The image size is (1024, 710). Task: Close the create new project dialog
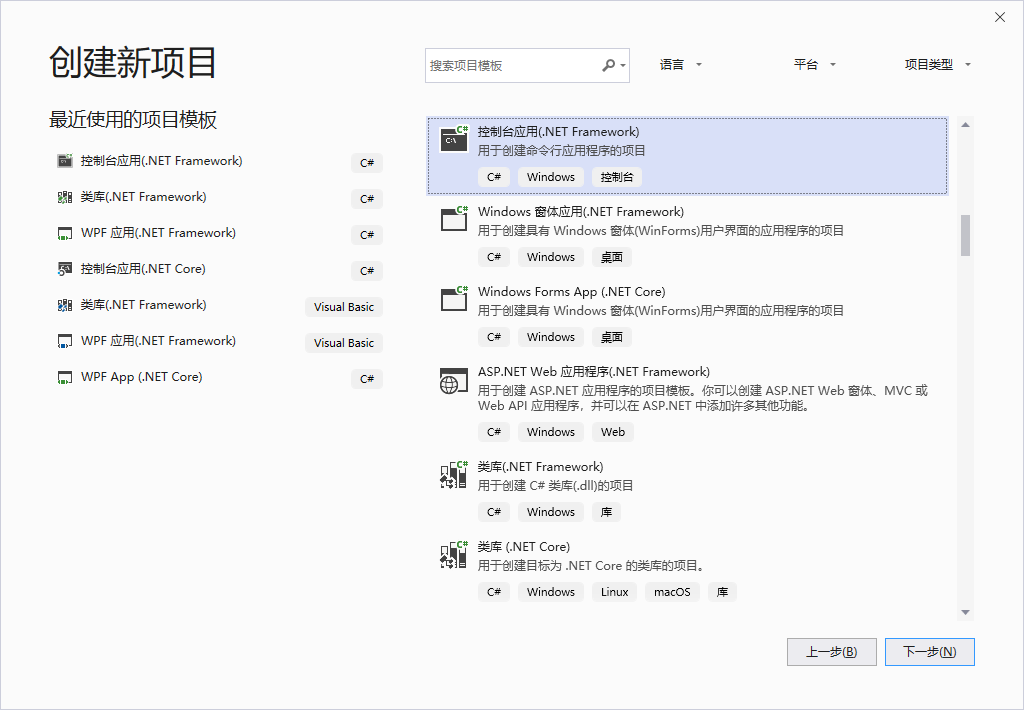(1000, 17)
